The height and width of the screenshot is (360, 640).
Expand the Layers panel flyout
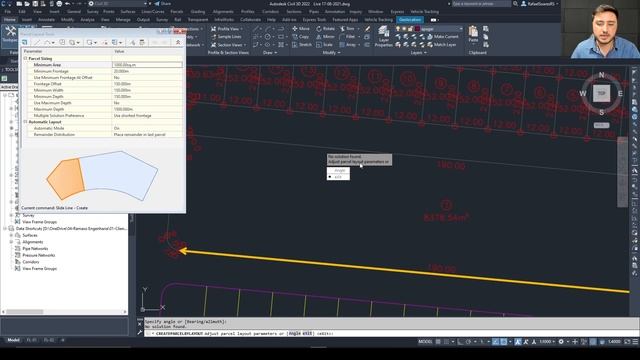click(x=419, y=53)
